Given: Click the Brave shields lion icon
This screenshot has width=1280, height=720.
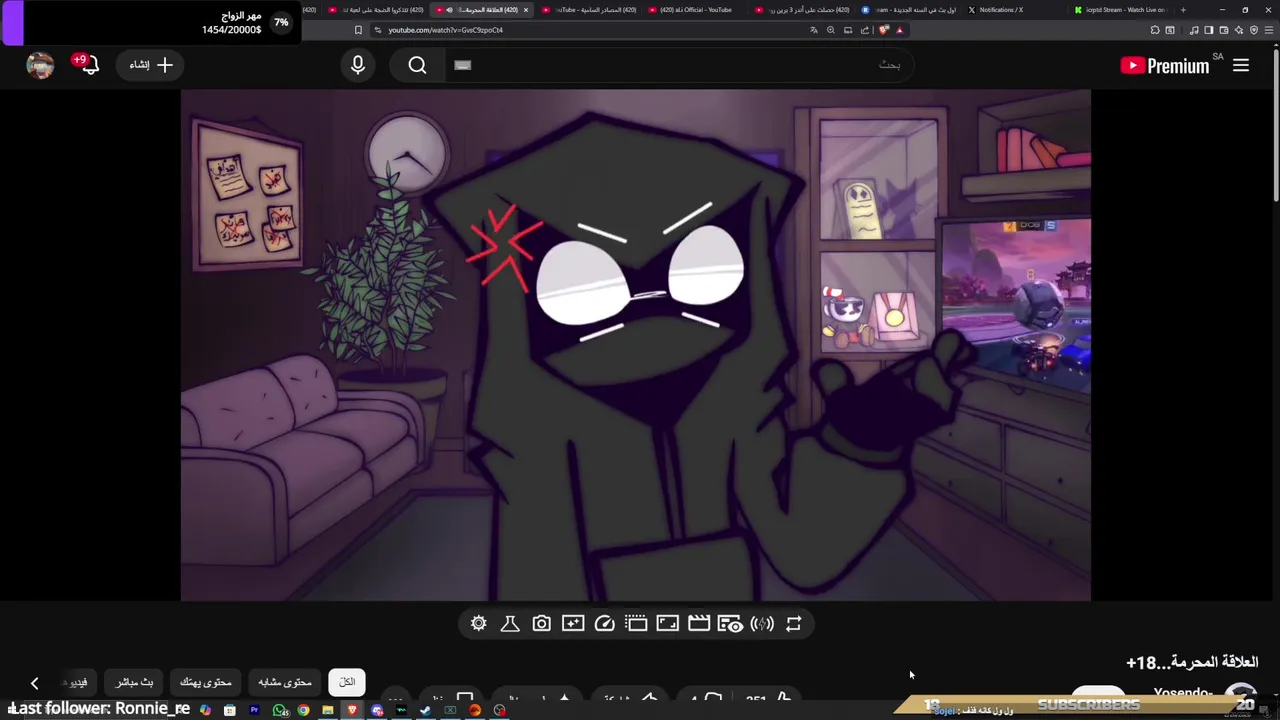Looking at the screenshot, I should tap(884, 30).
